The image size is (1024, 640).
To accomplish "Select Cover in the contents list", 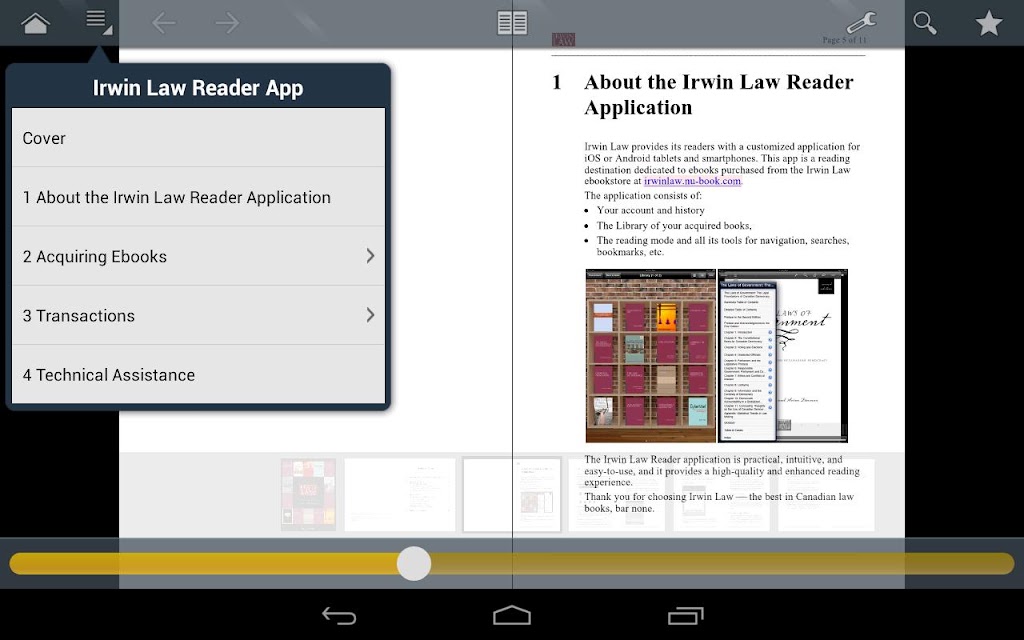I will 199,138.
